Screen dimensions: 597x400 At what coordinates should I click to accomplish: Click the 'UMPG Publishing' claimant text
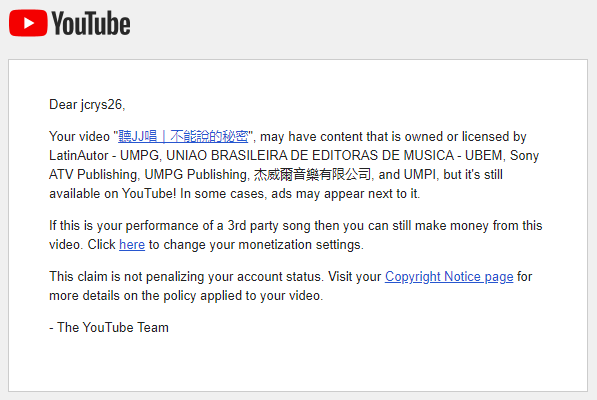click(196, 174)
